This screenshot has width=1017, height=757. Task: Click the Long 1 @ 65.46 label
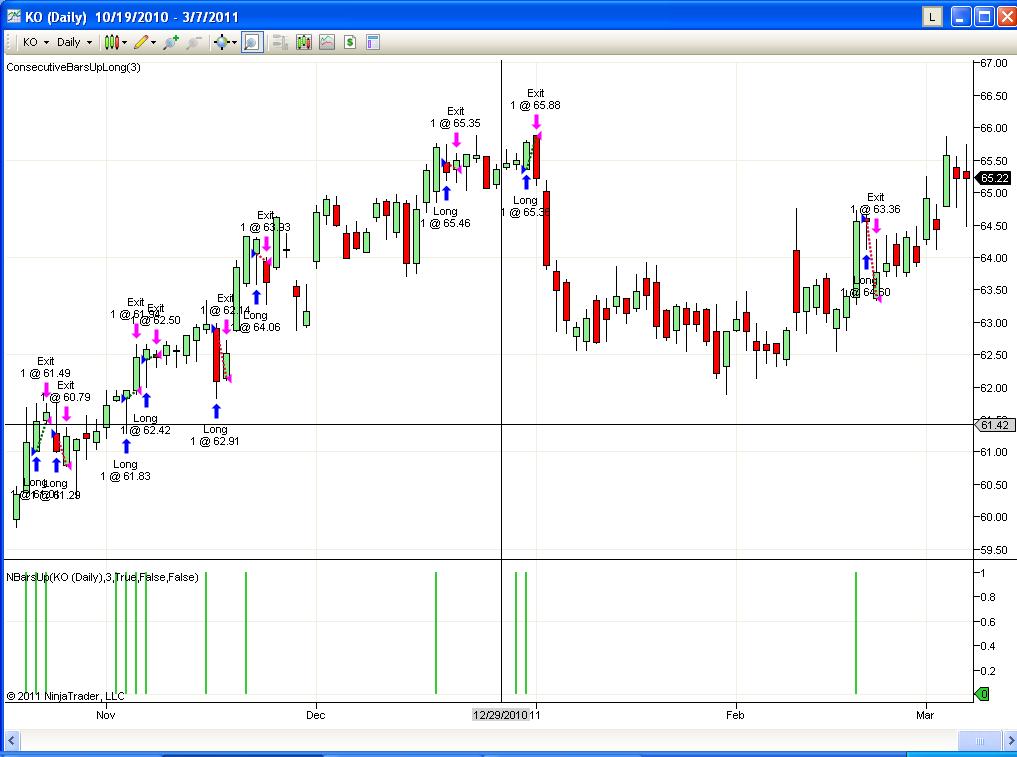point(445,217)
